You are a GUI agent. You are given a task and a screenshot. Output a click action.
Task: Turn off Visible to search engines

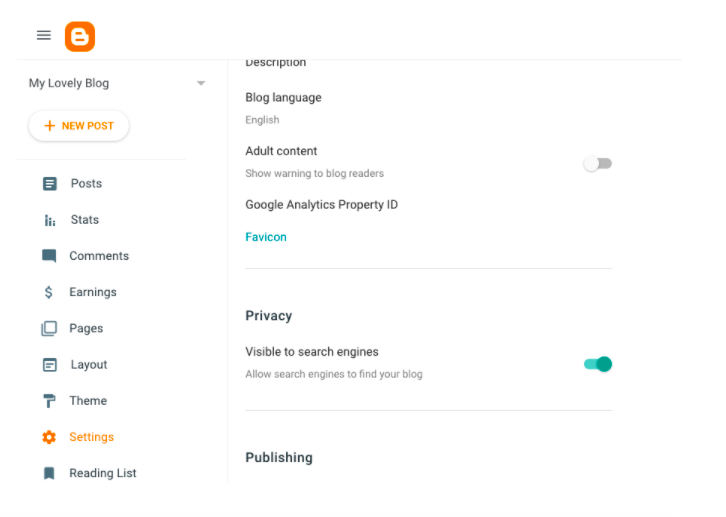point(598,364)
